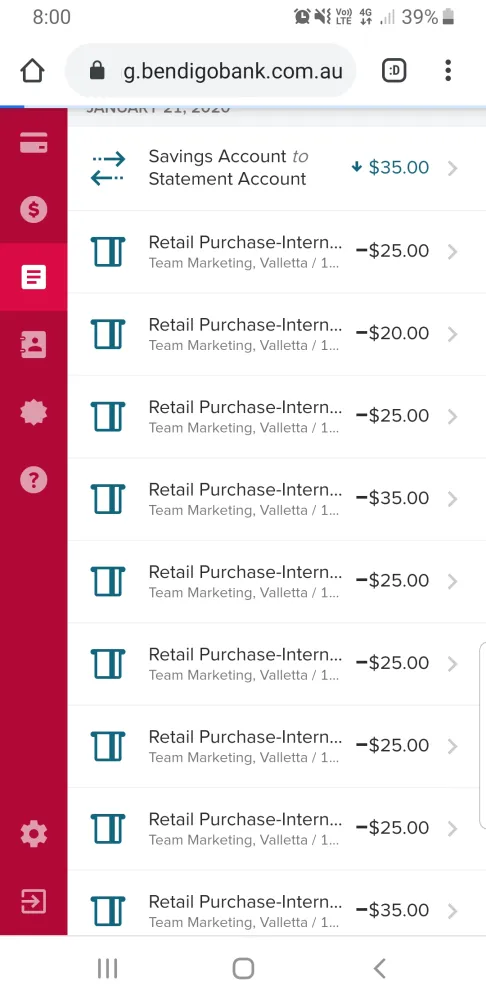The image size is (486, 1000).
Task: Tap the browser home icon
Action: coord(33,71)
